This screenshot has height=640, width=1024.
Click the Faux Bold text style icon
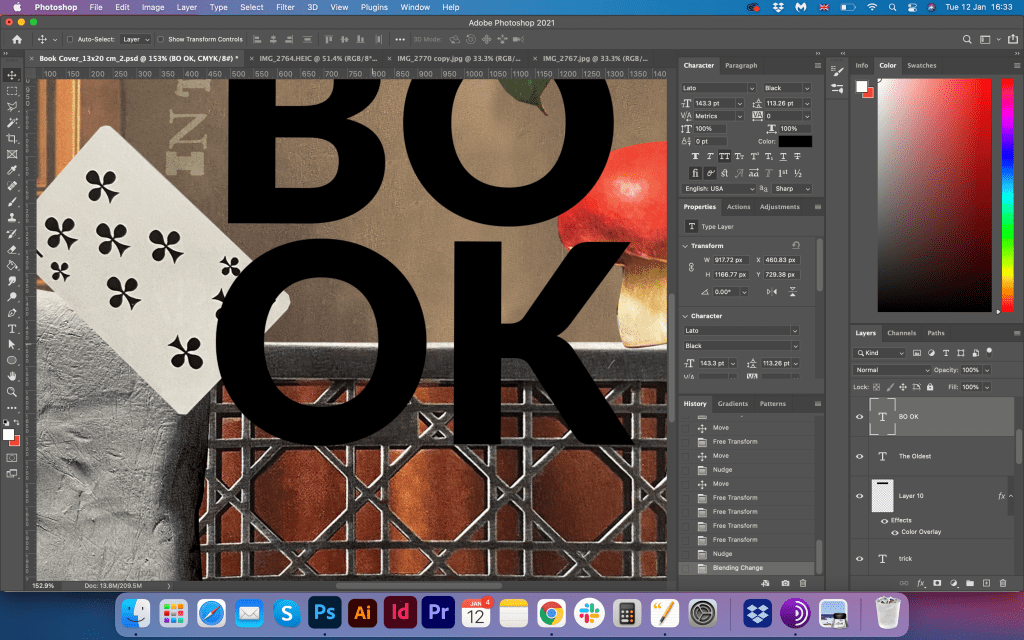pyautogui.click(x=697, y=157)
